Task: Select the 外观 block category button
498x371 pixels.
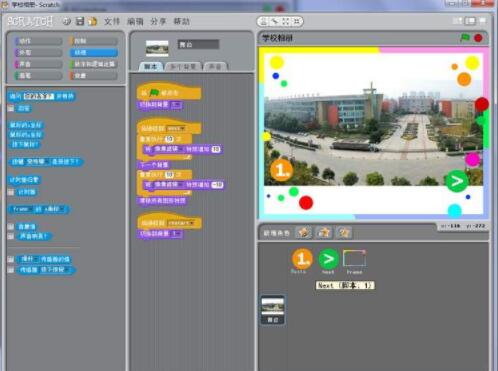Action: (x=38, y=53)
